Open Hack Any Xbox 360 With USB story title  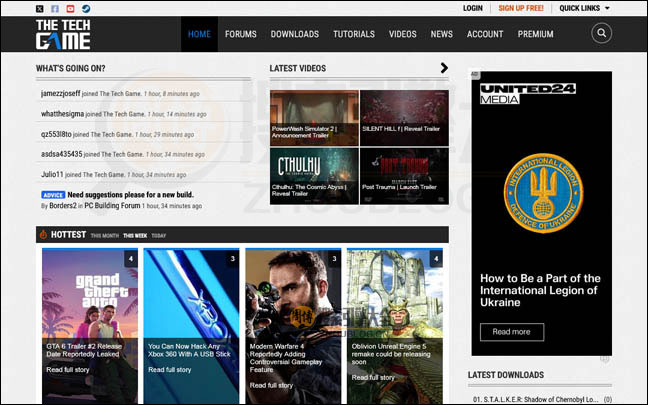[189, 350]
